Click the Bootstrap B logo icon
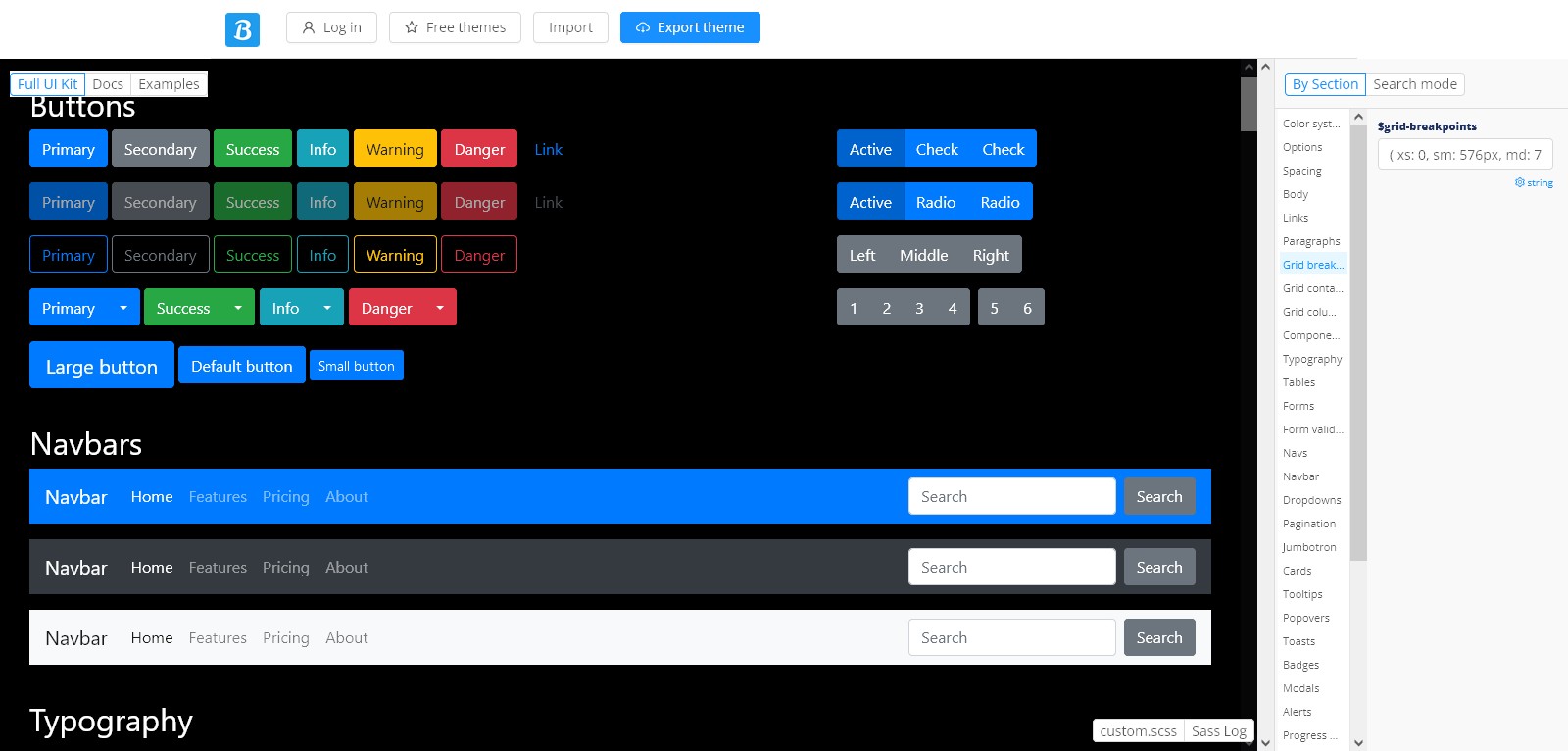The image size is (1568, 751). (x=242, y=29)
